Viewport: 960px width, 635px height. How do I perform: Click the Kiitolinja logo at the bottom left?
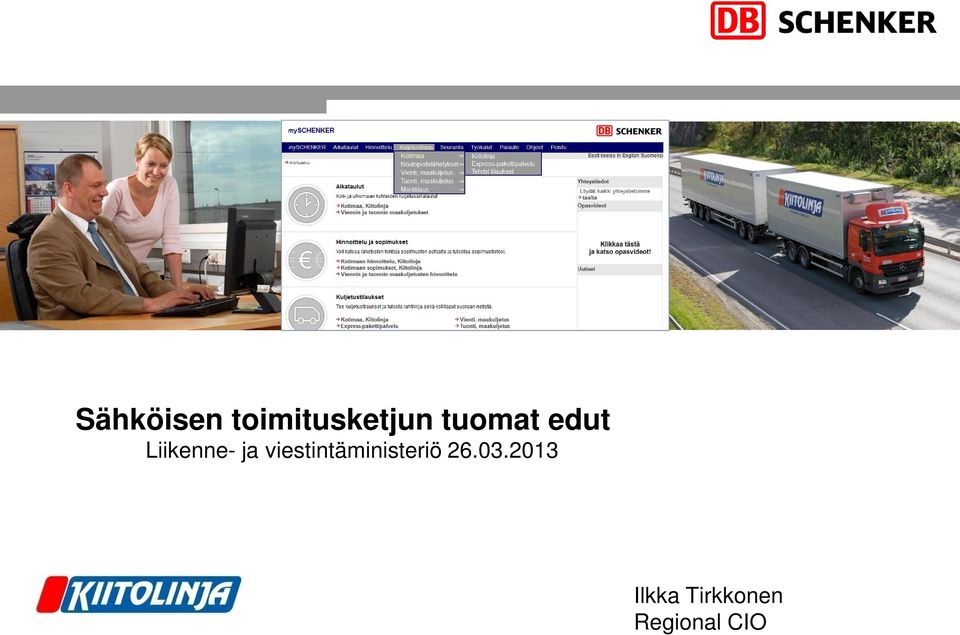click(139, 594)
